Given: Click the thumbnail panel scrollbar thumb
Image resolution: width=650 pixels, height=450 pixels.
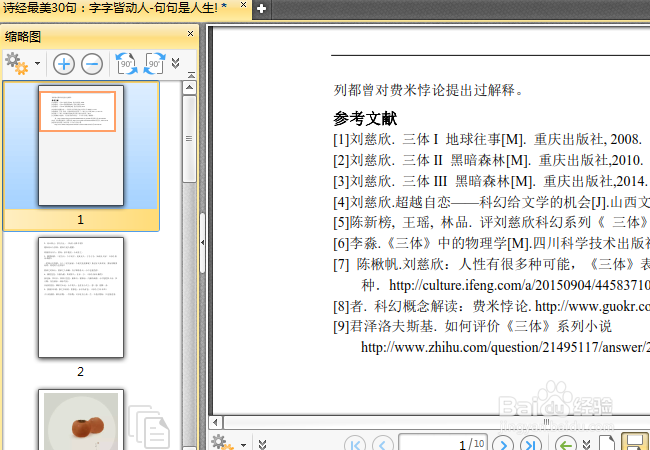Looking at the screenshot, I should (189, 139).
